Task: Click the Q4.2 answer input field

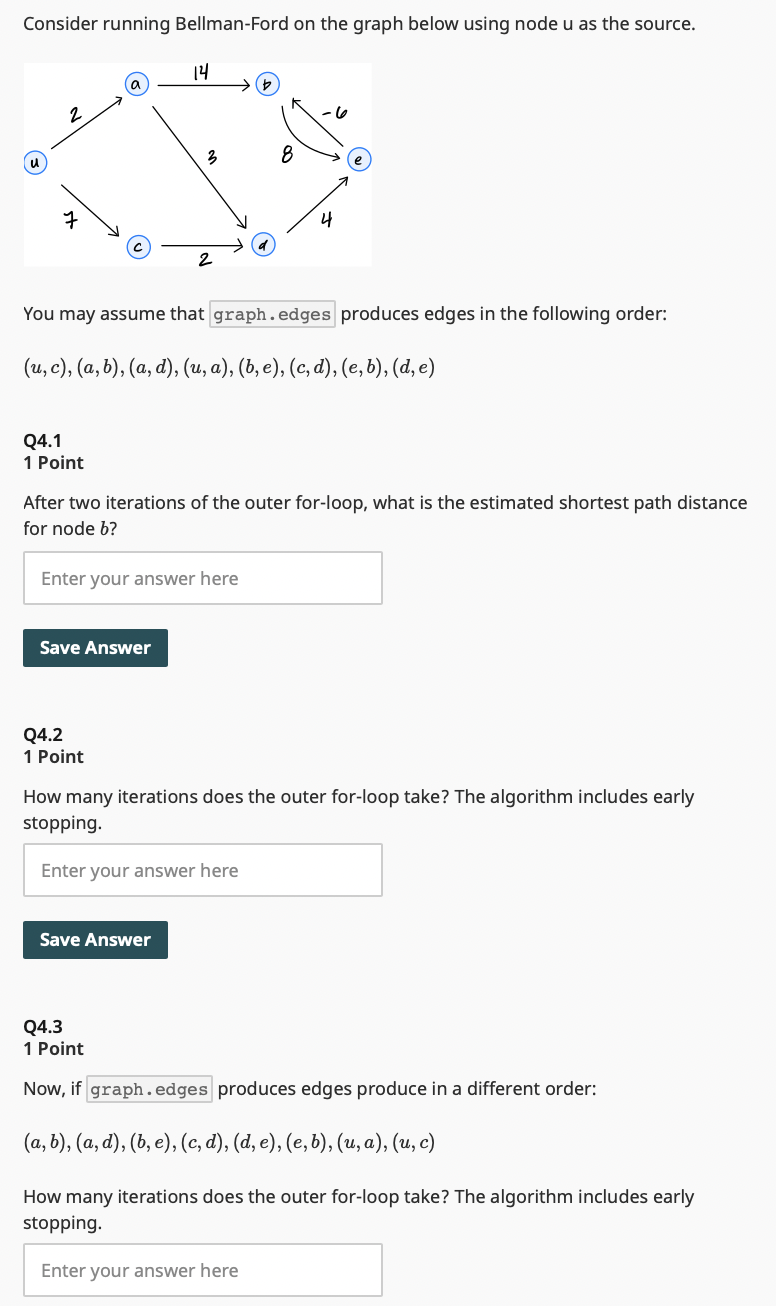Action: pyautogui.click(x=202, y=870)
